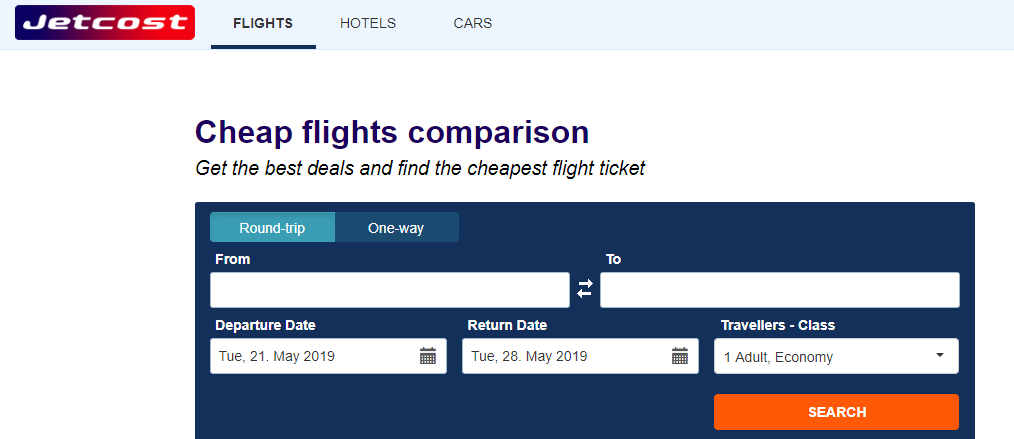Switch to One-way trip
This screenshot has height=439, width=1014.
click(x=396, y=228)
